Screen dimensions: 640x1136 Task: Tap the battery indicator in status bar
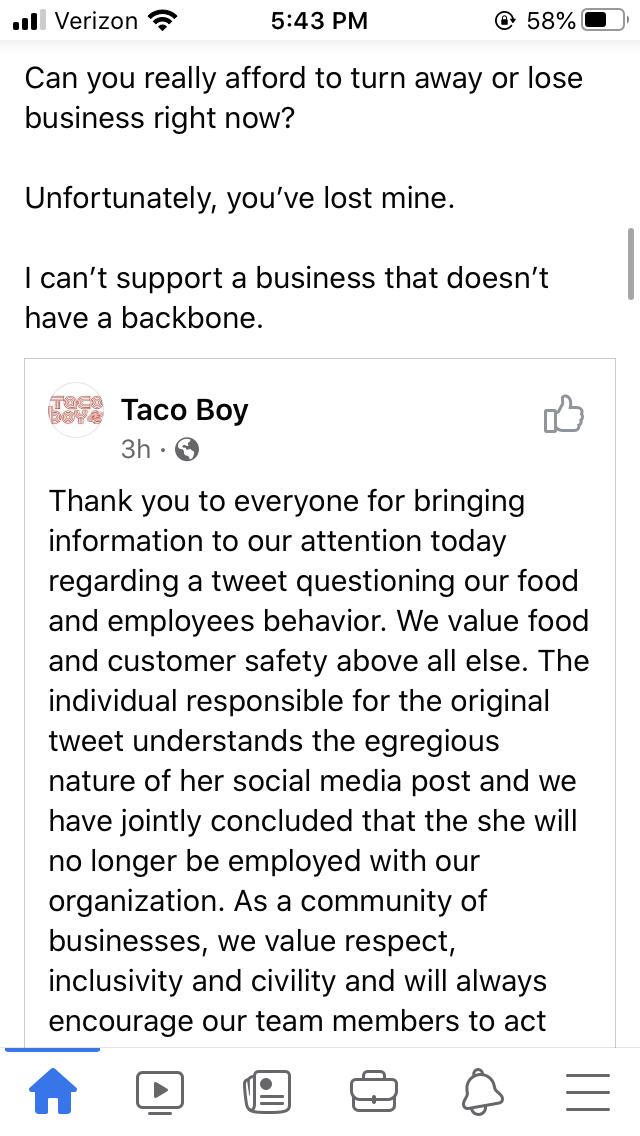605,20
